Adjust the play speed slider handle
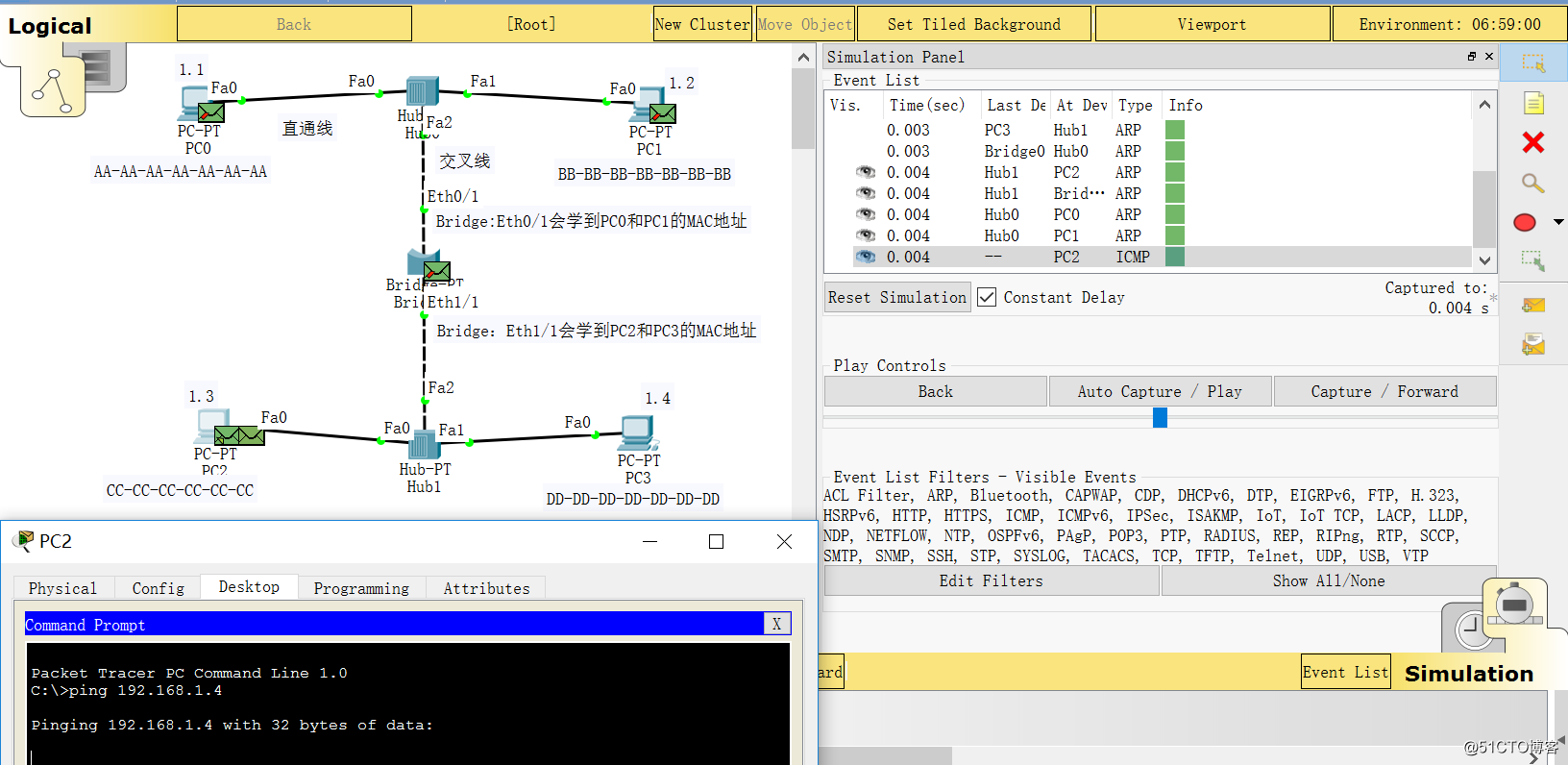 tap(1160, 418)
